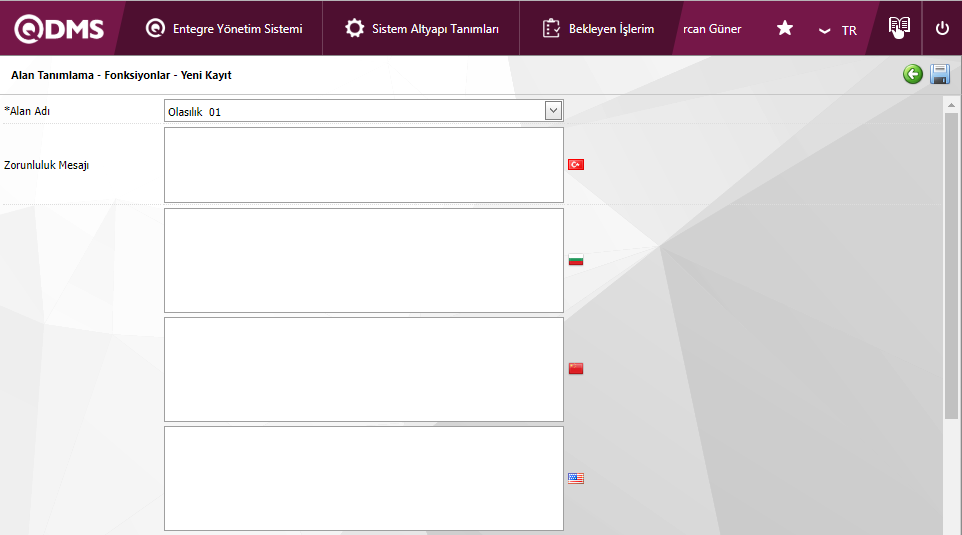The width and height of the screenshot is (962, 535).
Task: Click the Turkish Zorunluluk Mesajı text box
Action: [363, 165]
